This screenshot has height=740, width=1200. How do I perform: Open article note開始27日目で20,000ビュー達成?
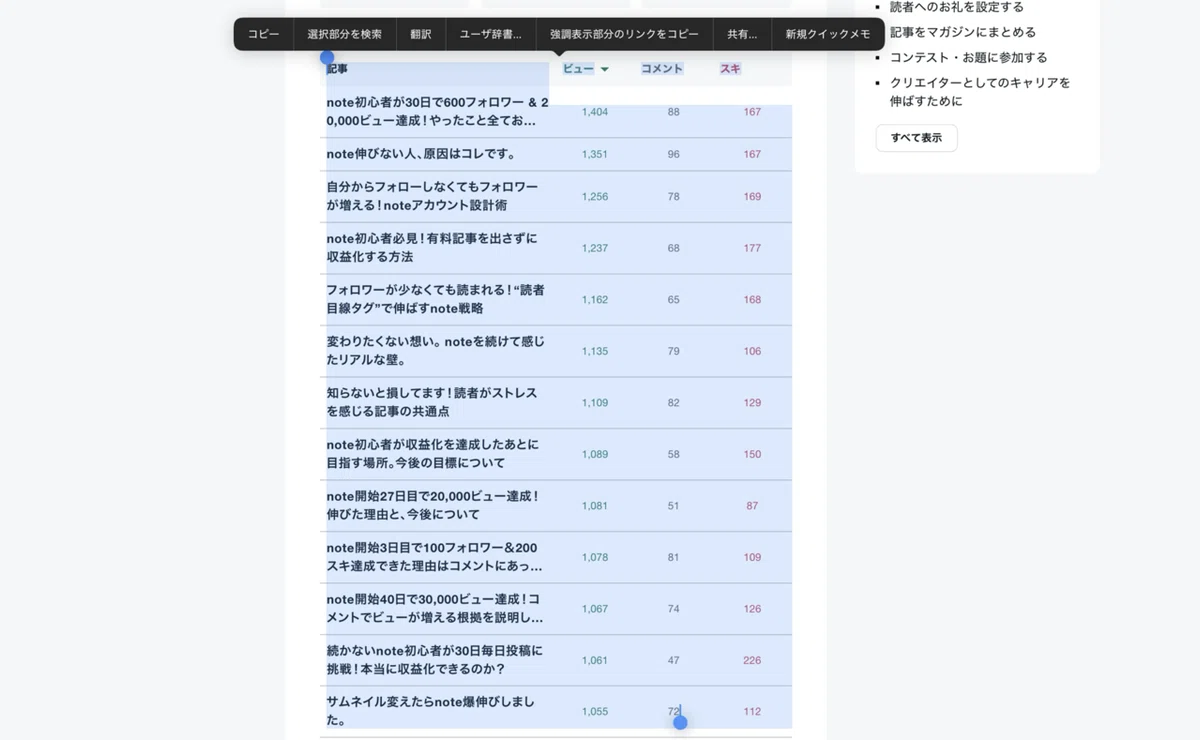[433, 505]
